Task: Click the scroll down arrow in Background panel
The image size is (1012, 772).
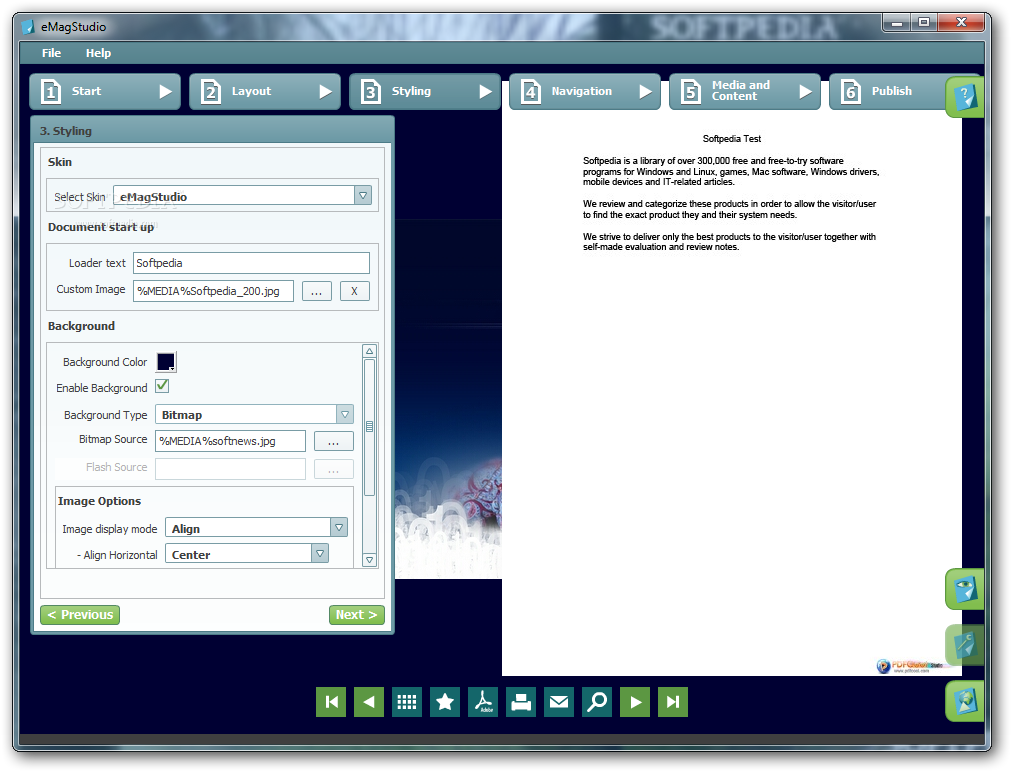Action: point(369,560)
